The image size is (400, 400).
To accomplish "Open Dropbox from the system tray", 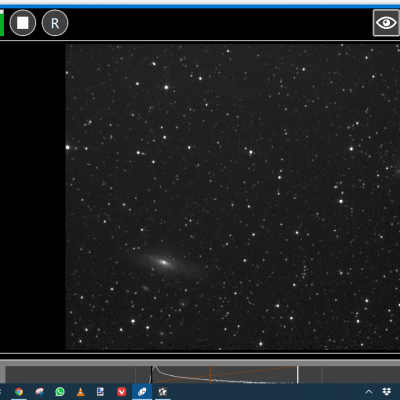I will [387, 392].
